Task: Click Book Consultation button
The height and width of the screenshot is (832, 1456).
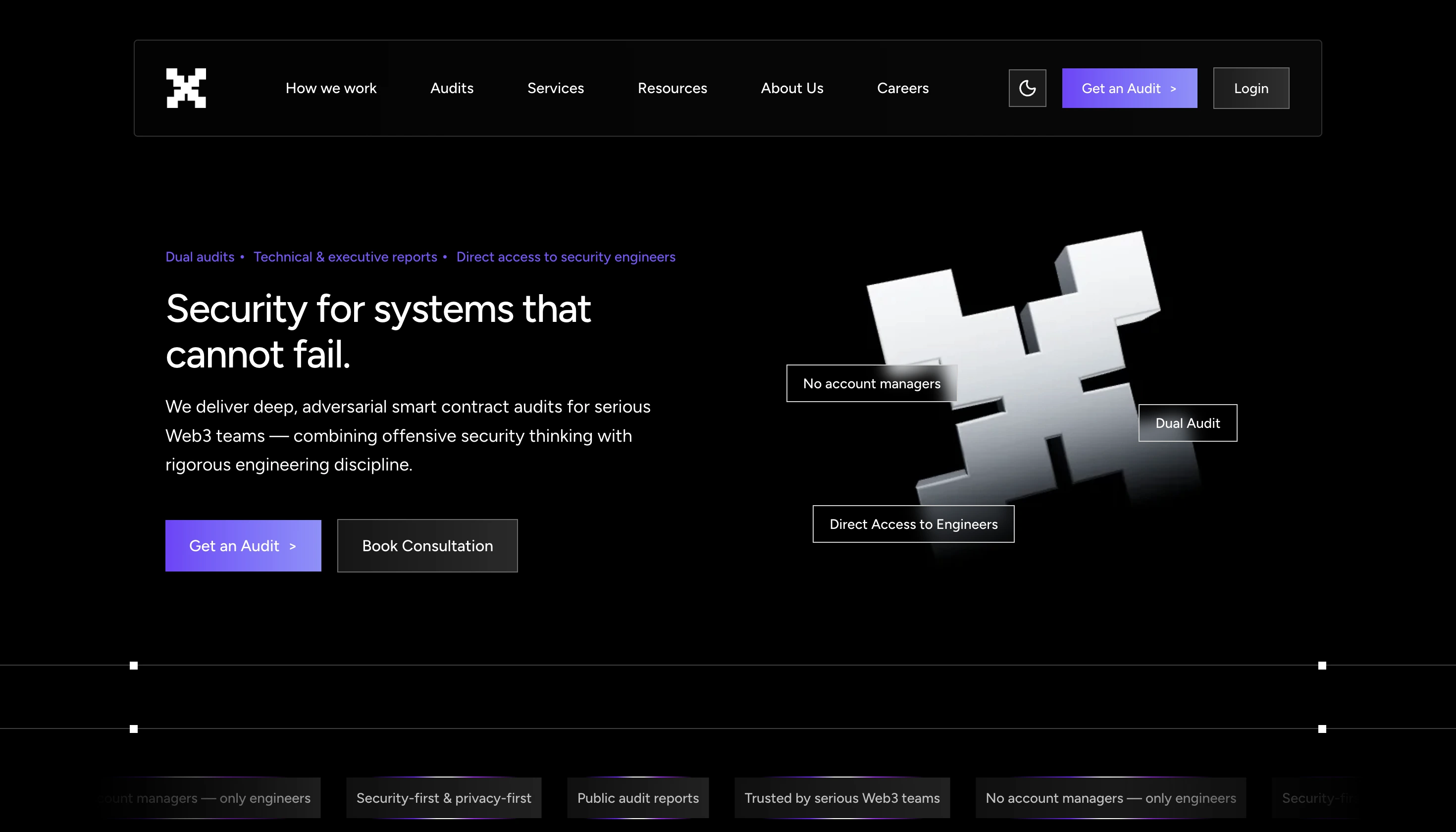Action: click(427, 546)
